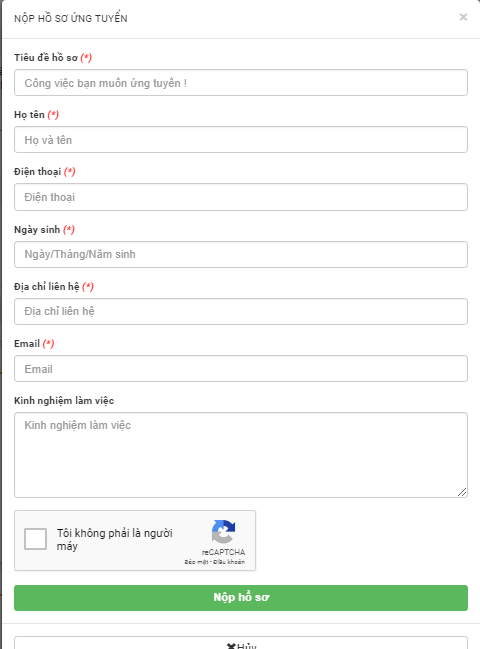Click the Email field label
The height and width of the screenshot is (649, 480).
point(27,344)
